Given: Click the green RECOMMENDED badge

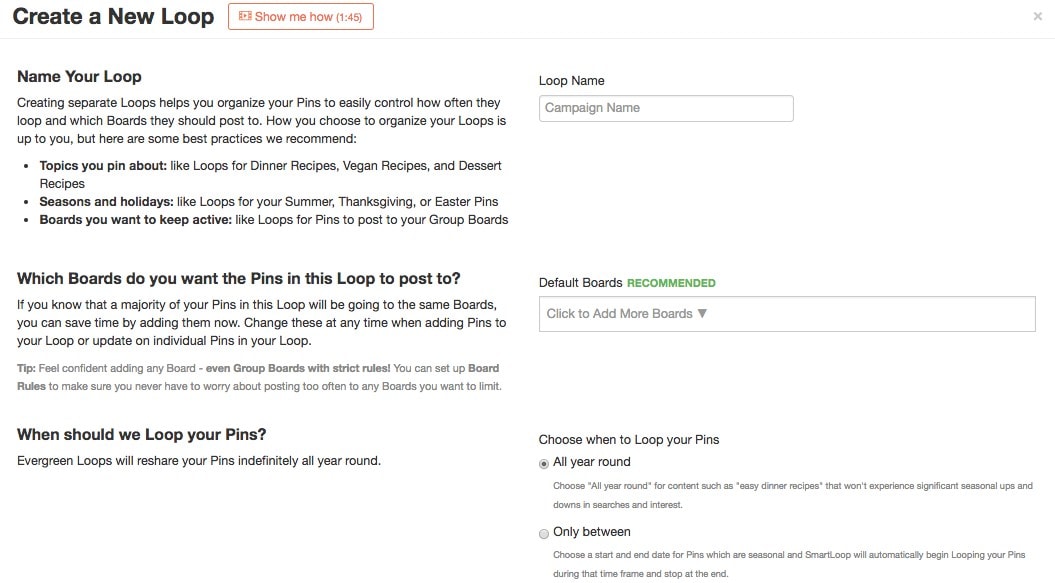Looking at the screenshot, I should (671, 283).
